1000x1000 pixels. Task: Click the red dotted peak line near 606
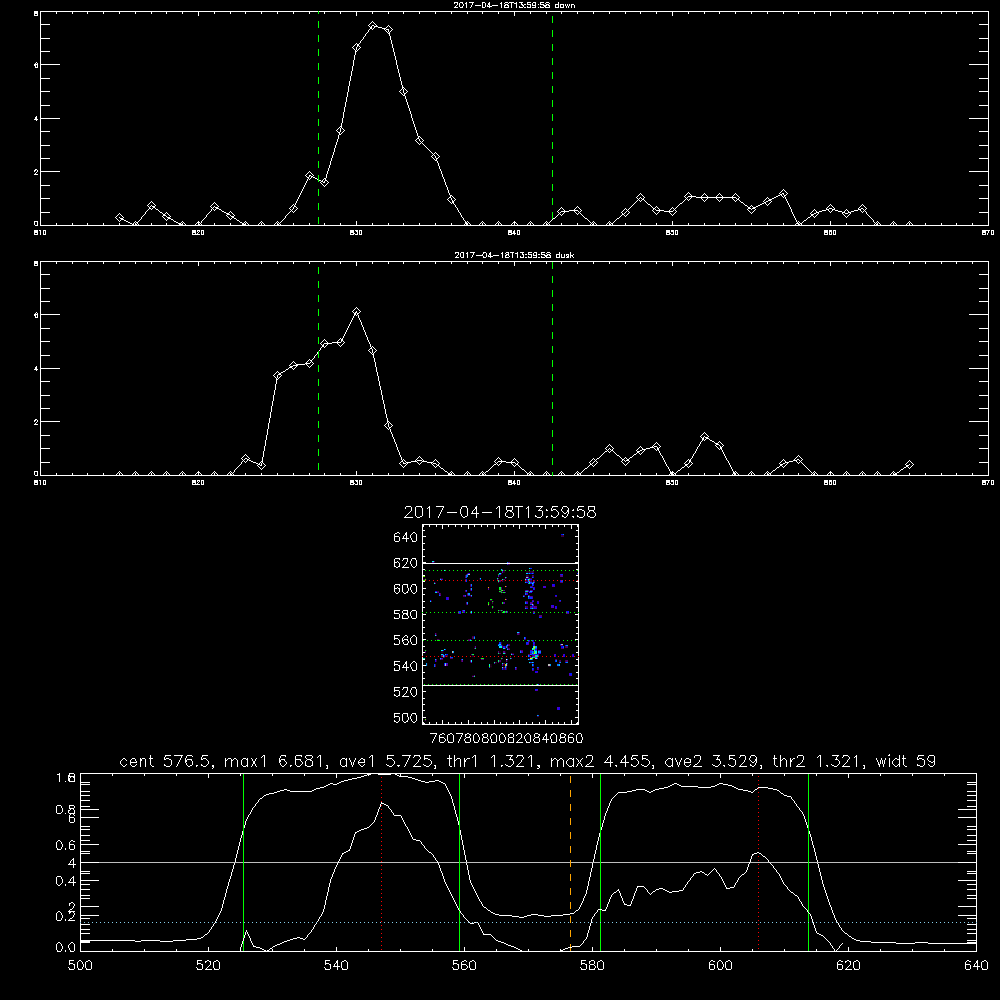click(x=758, y=862)
